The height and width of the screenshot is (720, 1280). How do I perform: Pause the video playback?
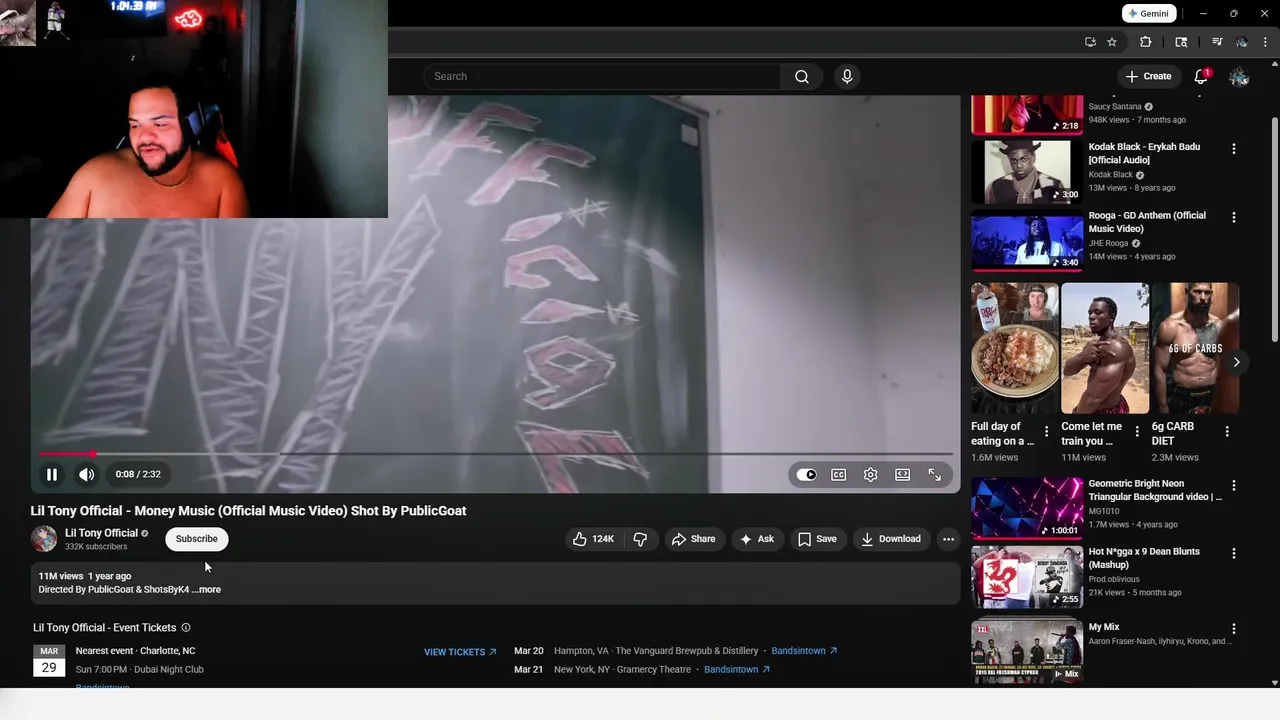pyautogui.click(x=52, y=474)
